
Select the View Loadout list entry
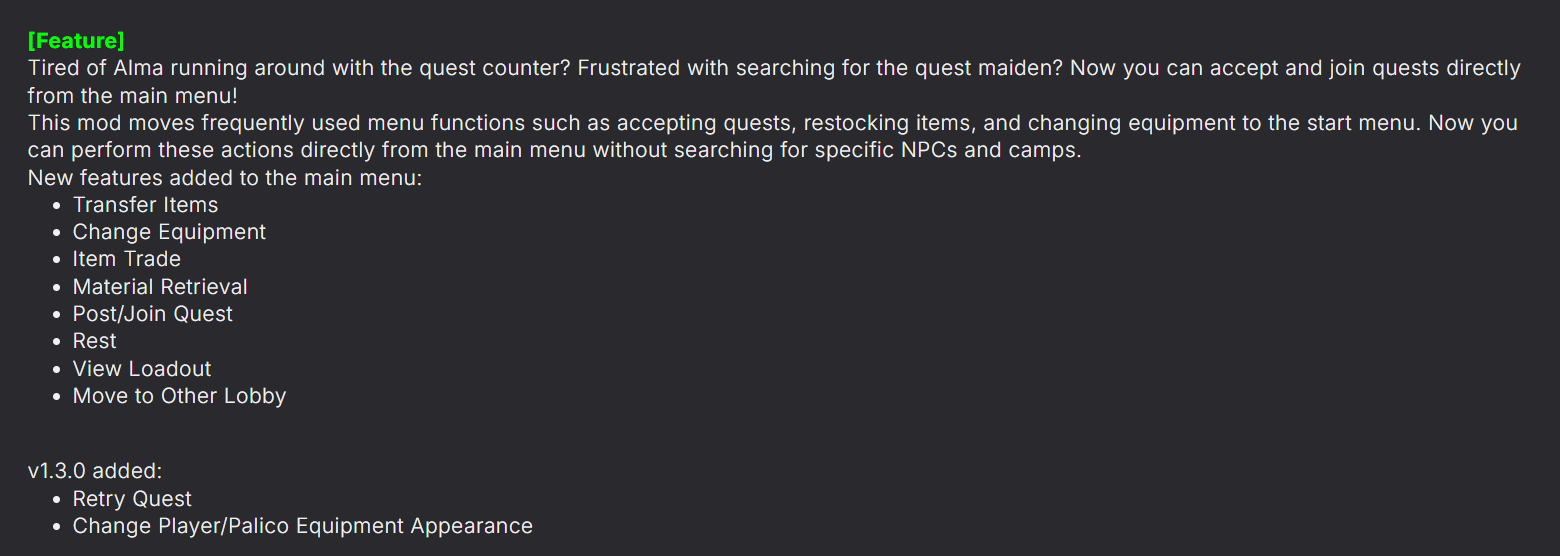(x=142, y=369)
